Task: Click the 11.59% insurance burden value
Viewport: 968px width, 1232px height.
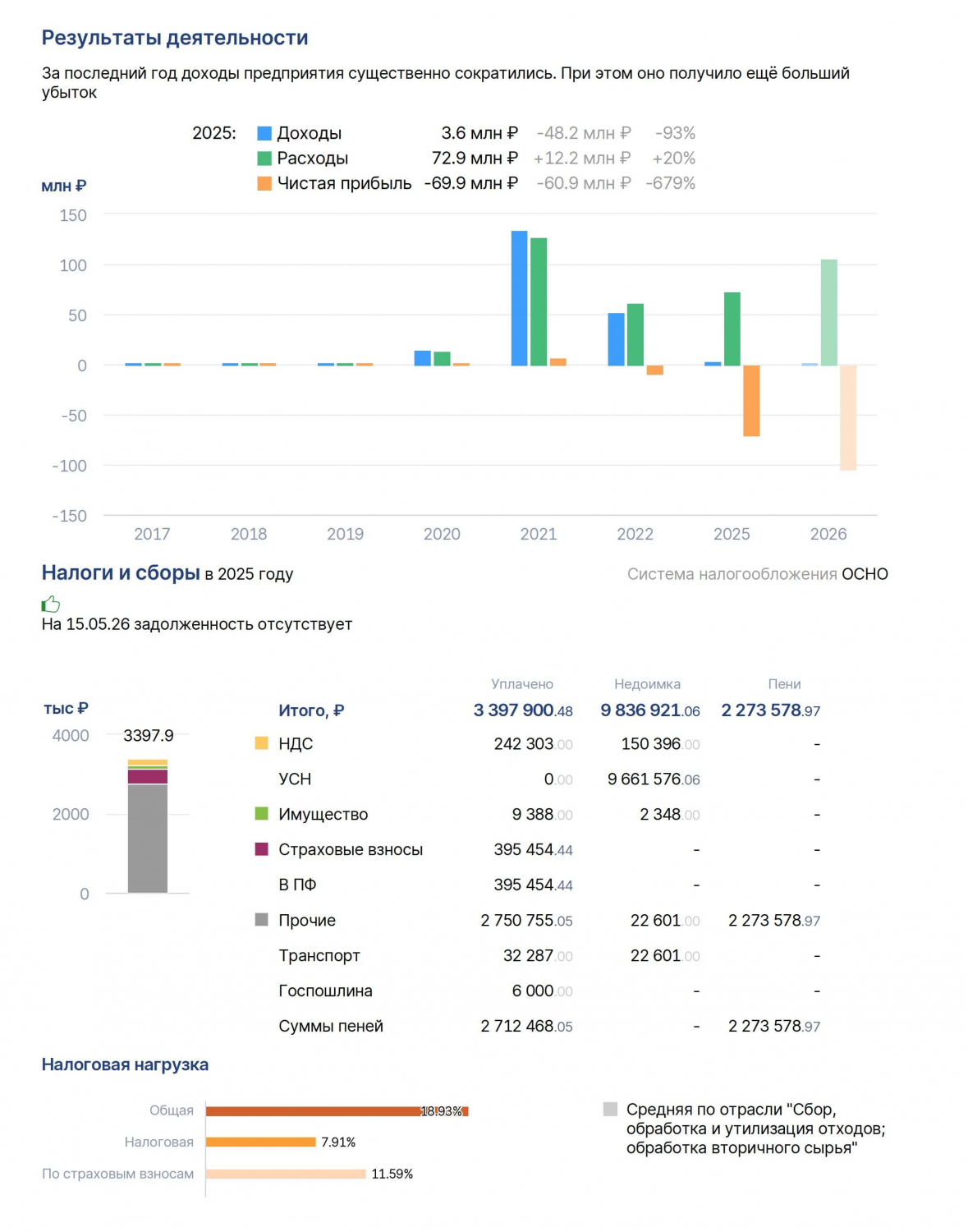Action: pyautogui.click(x=392, y=1175)
